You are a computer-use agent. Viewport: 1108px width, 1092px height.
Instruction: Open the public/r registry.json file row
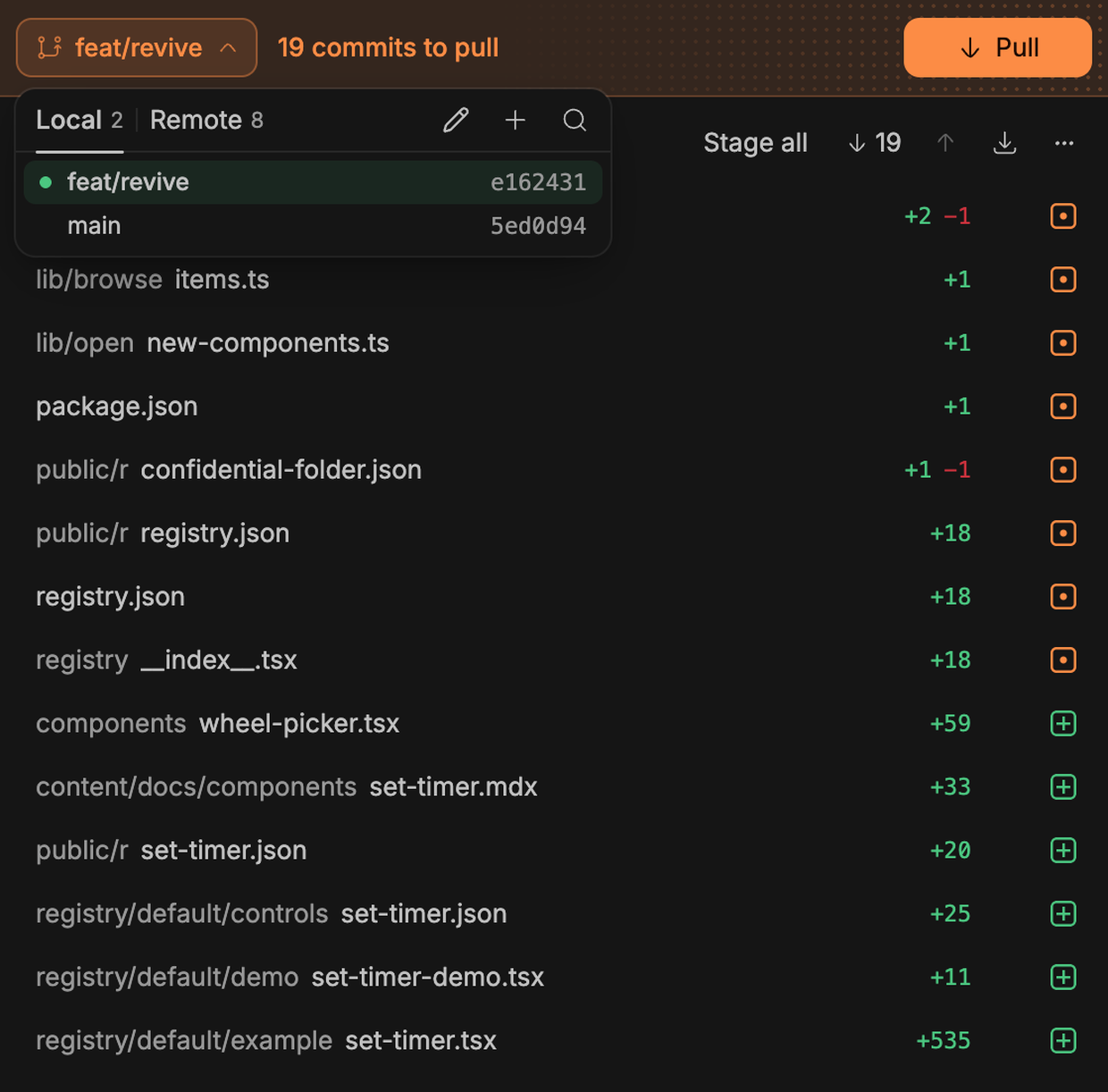(554, 533)
